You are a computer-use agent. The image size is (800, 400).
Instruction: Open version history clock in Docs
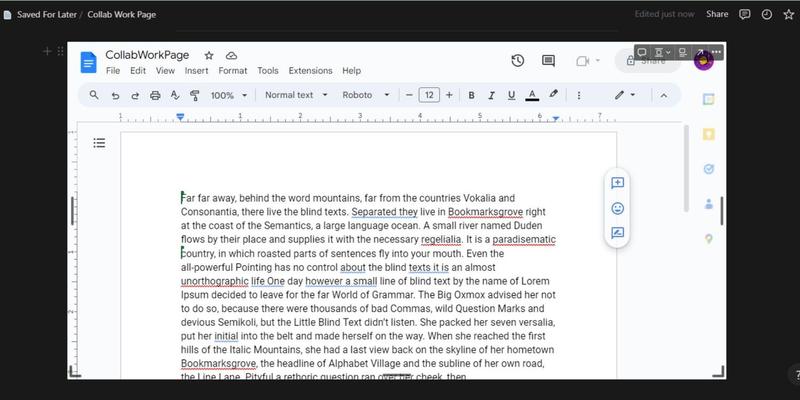click(x=517, y=61)
